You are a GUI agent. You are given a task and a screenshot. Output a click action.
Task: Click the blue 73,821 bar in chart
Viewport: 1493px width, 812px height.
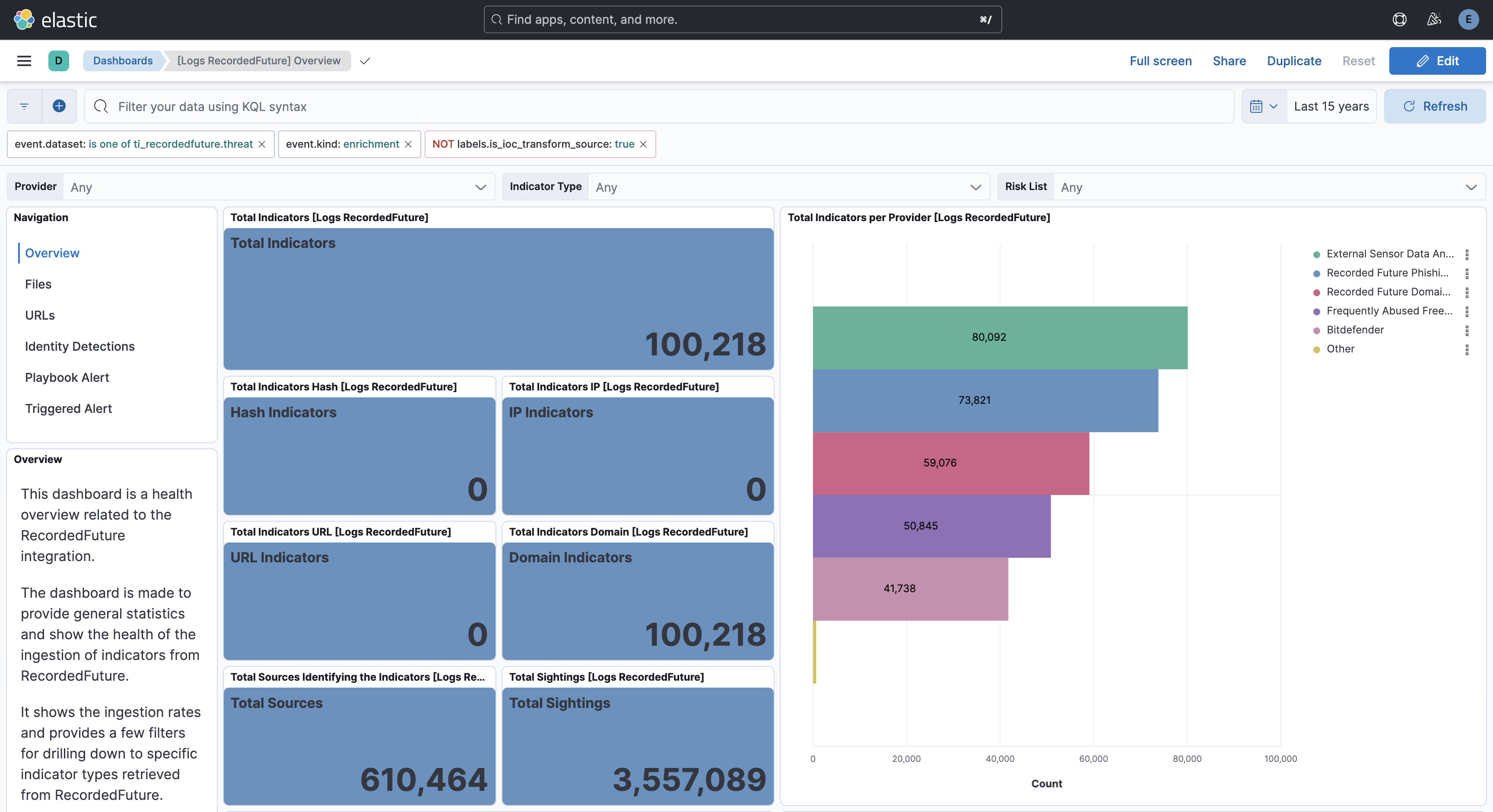[985, 400]
